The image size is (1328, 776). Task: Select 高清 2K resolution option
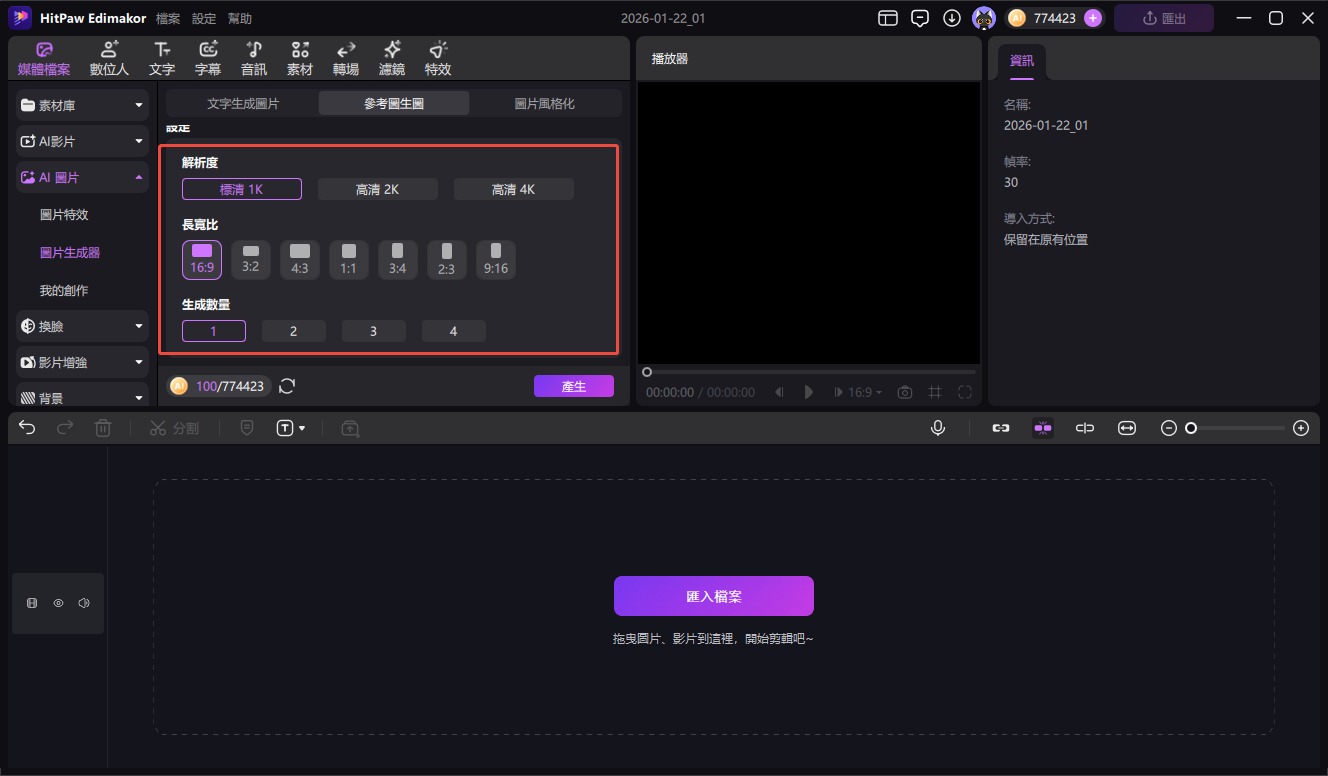(377, 189)
